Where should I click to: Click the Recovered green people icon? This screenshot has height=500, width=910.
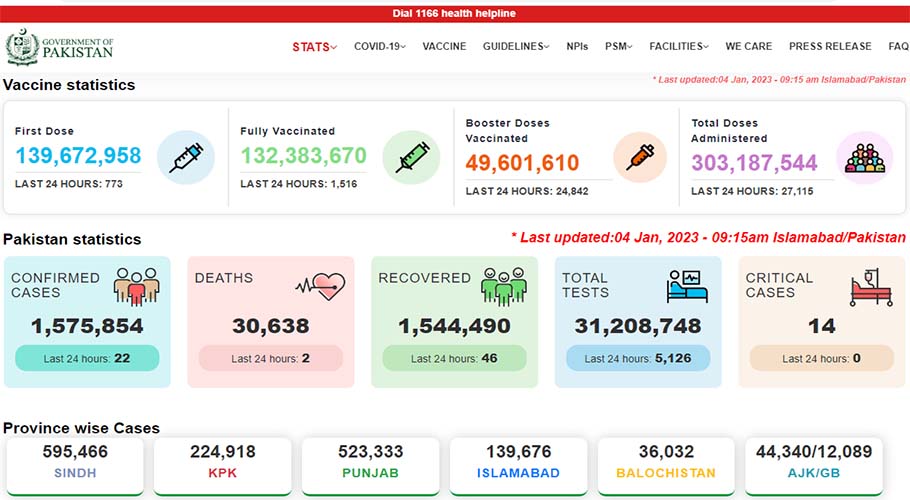click(x=504, y=287)
